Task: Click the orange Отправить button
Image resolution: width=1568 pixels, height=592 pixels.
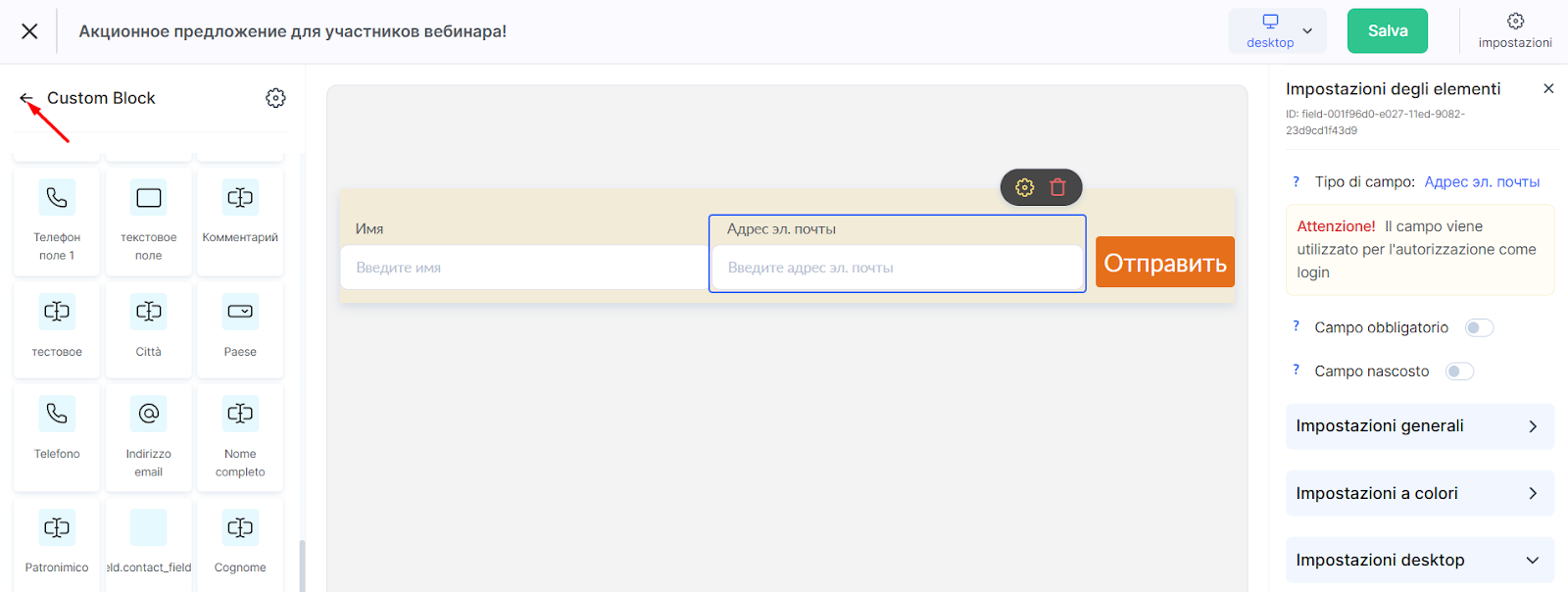Action: click(x=1165, y=263)
